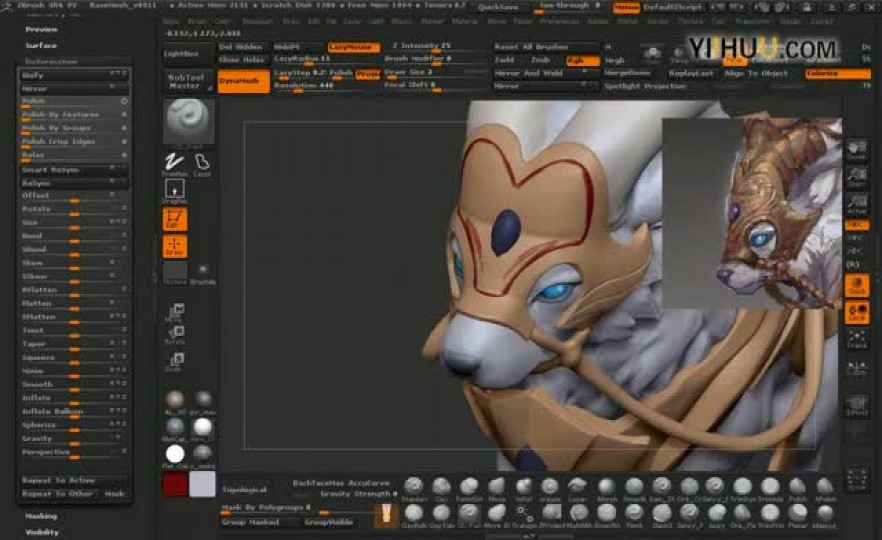
Task: Toggle the DynaMesh button
Action: (244, 81)
